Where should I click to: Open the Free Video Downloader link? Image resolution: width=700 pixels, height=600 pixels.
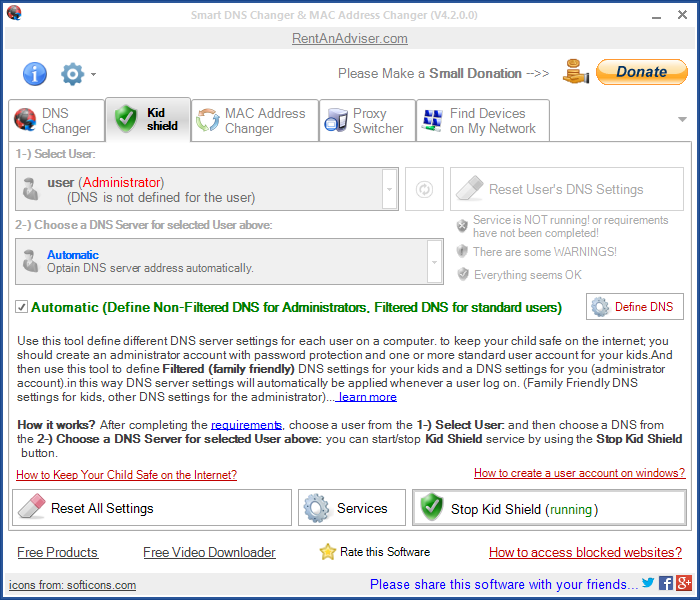209,552
